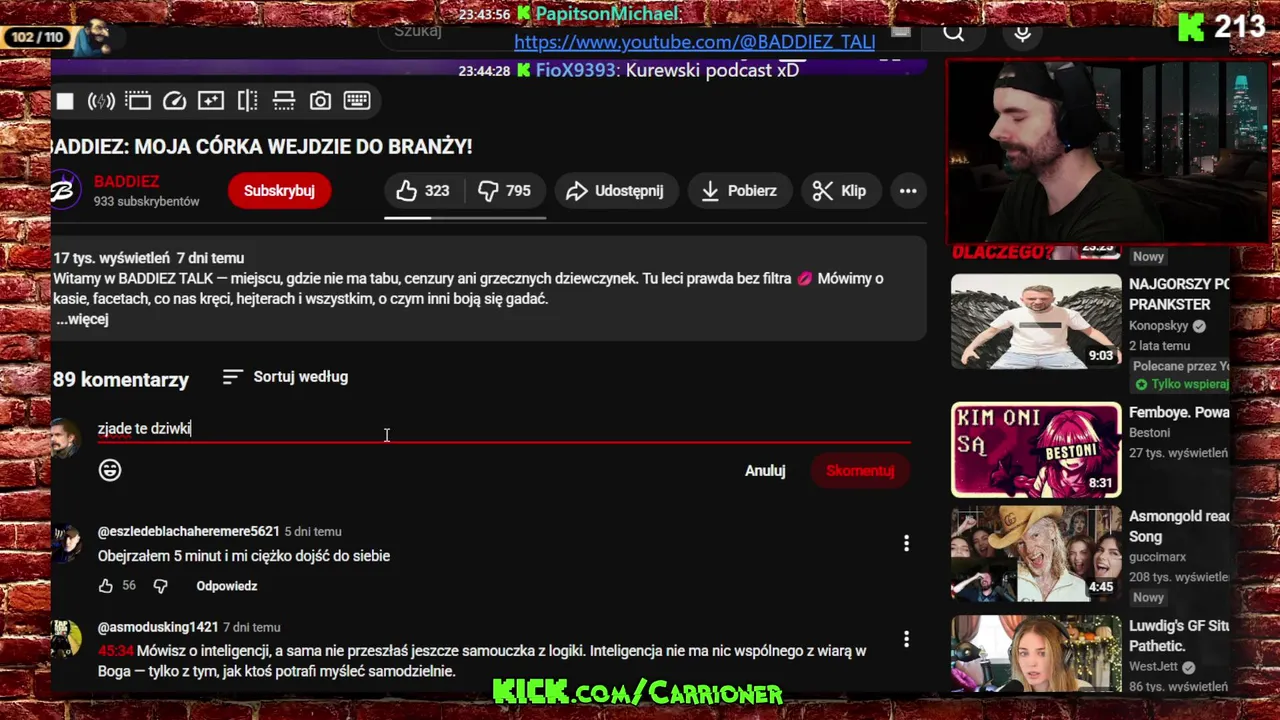This screenshot has height=720, width=1280.
Task: Click the YouTube search magnifier icon
Action: (954, 33)
